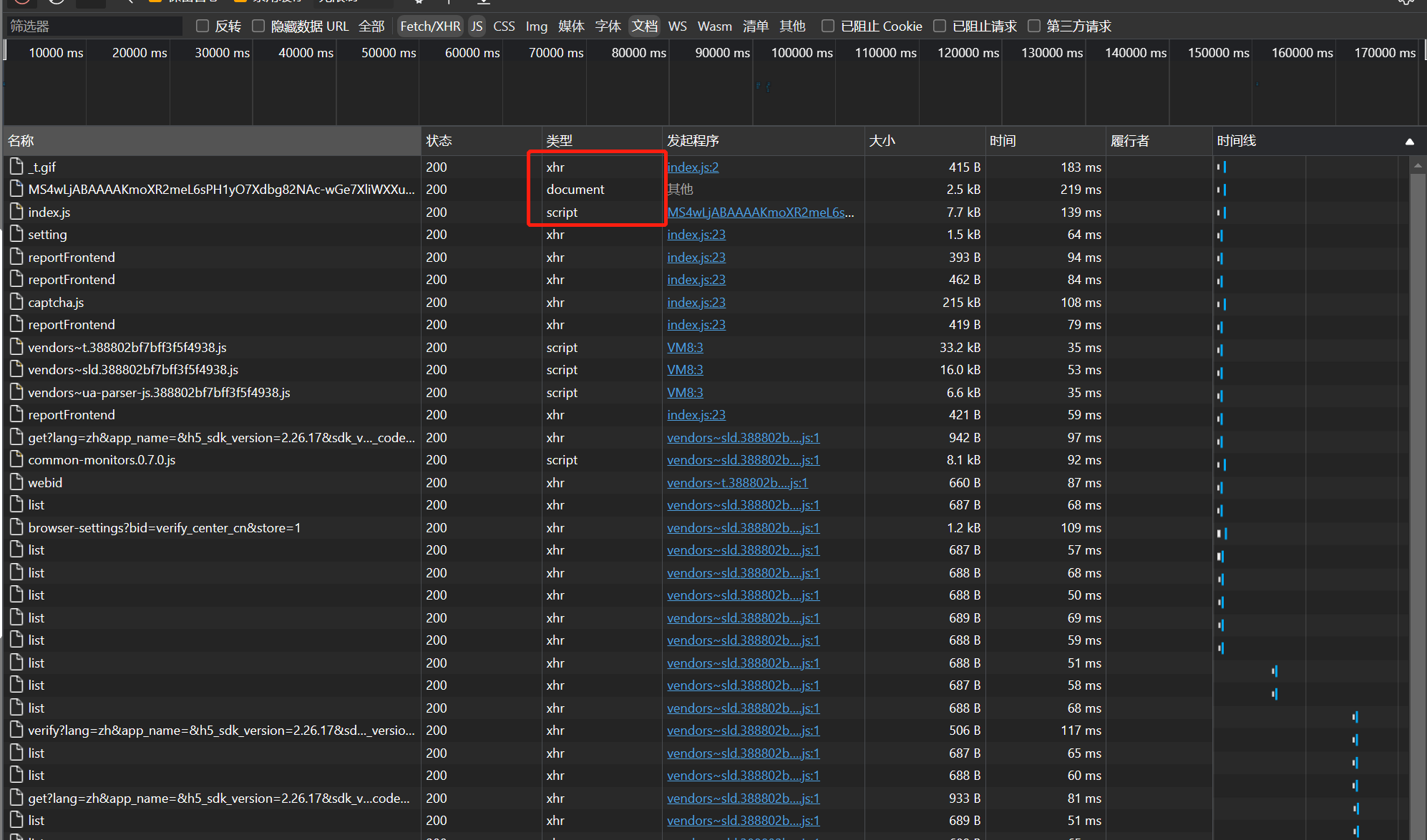Check the 已阻止 Cookie checkbox
The image size is (1427, 840).
[x=828, y=26]
